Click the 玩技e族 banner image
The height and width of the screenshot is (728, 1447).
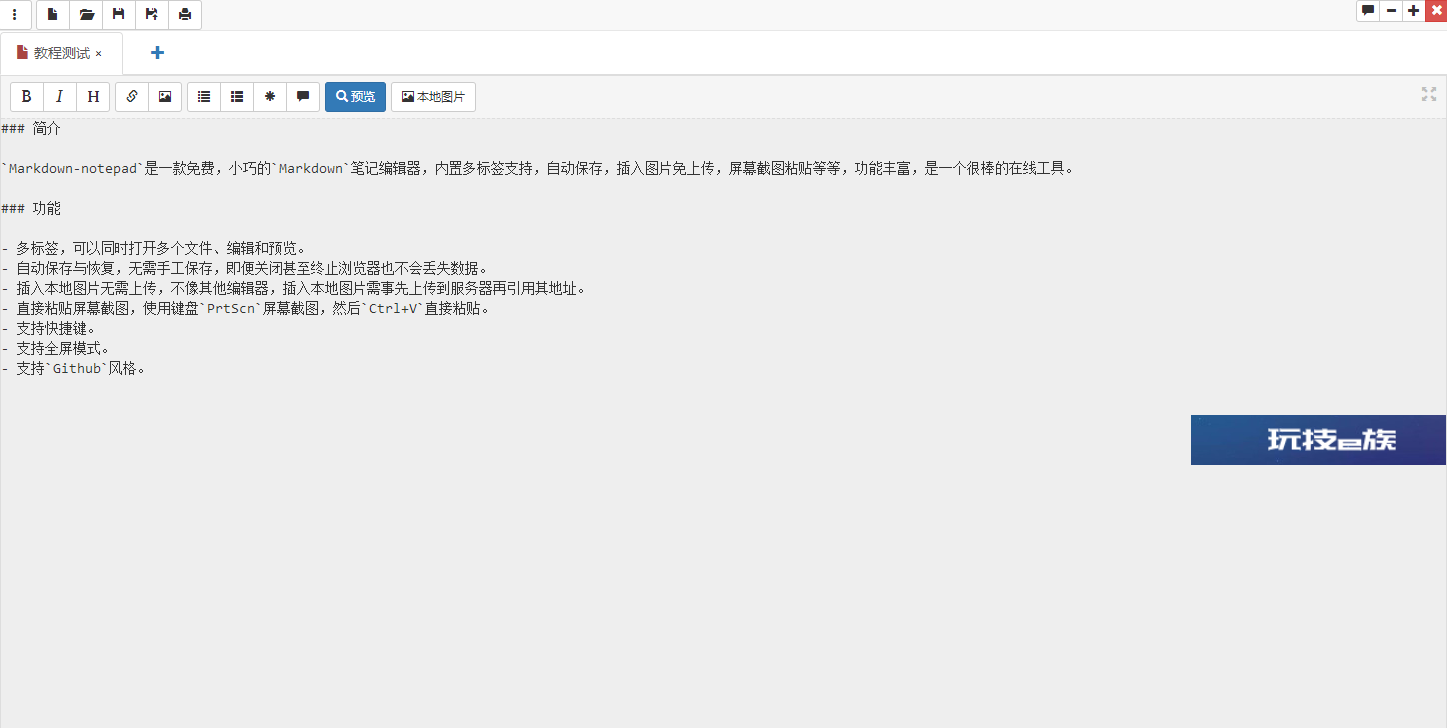pos(1318,440)
